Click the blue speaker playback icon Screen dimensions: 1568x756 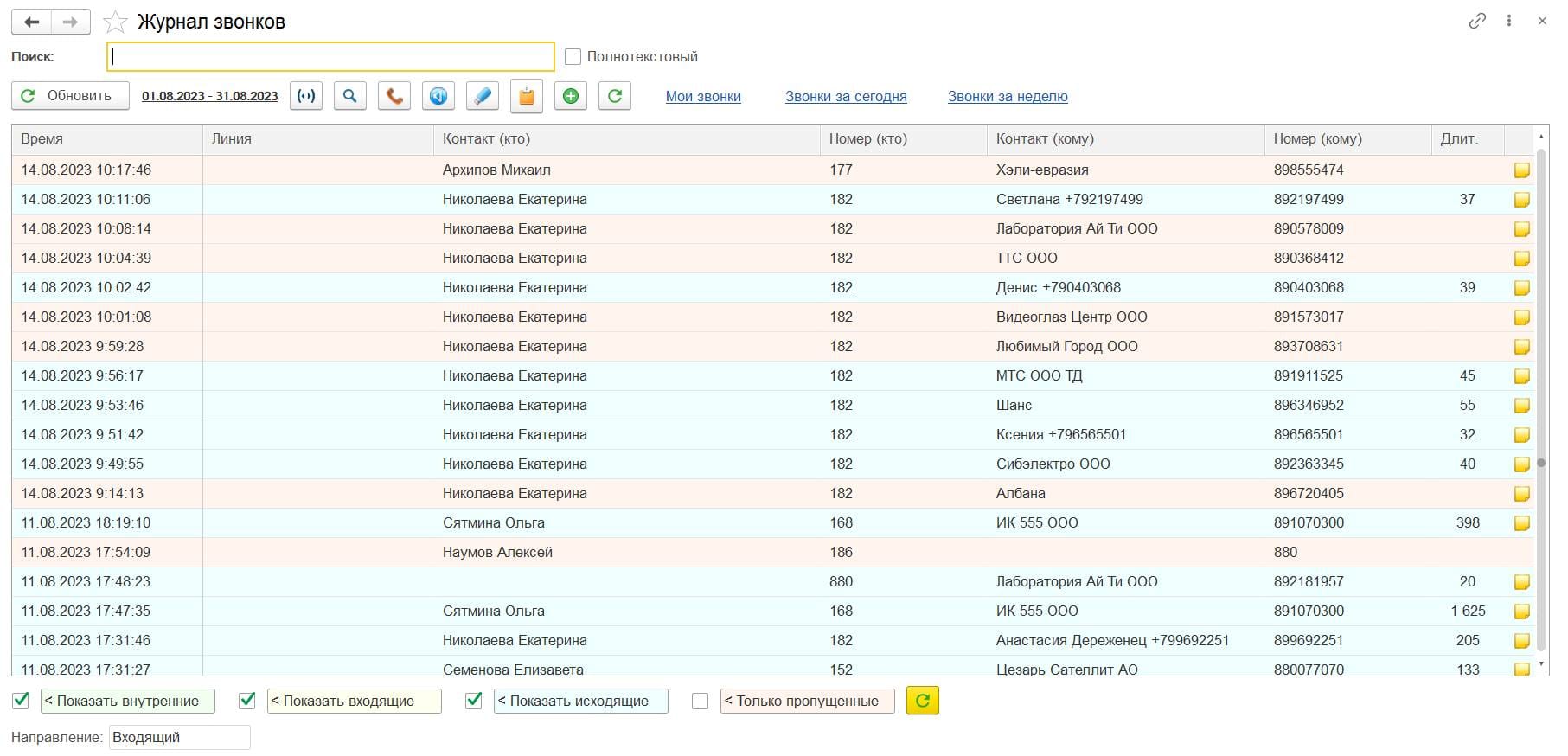click(438, 96)
